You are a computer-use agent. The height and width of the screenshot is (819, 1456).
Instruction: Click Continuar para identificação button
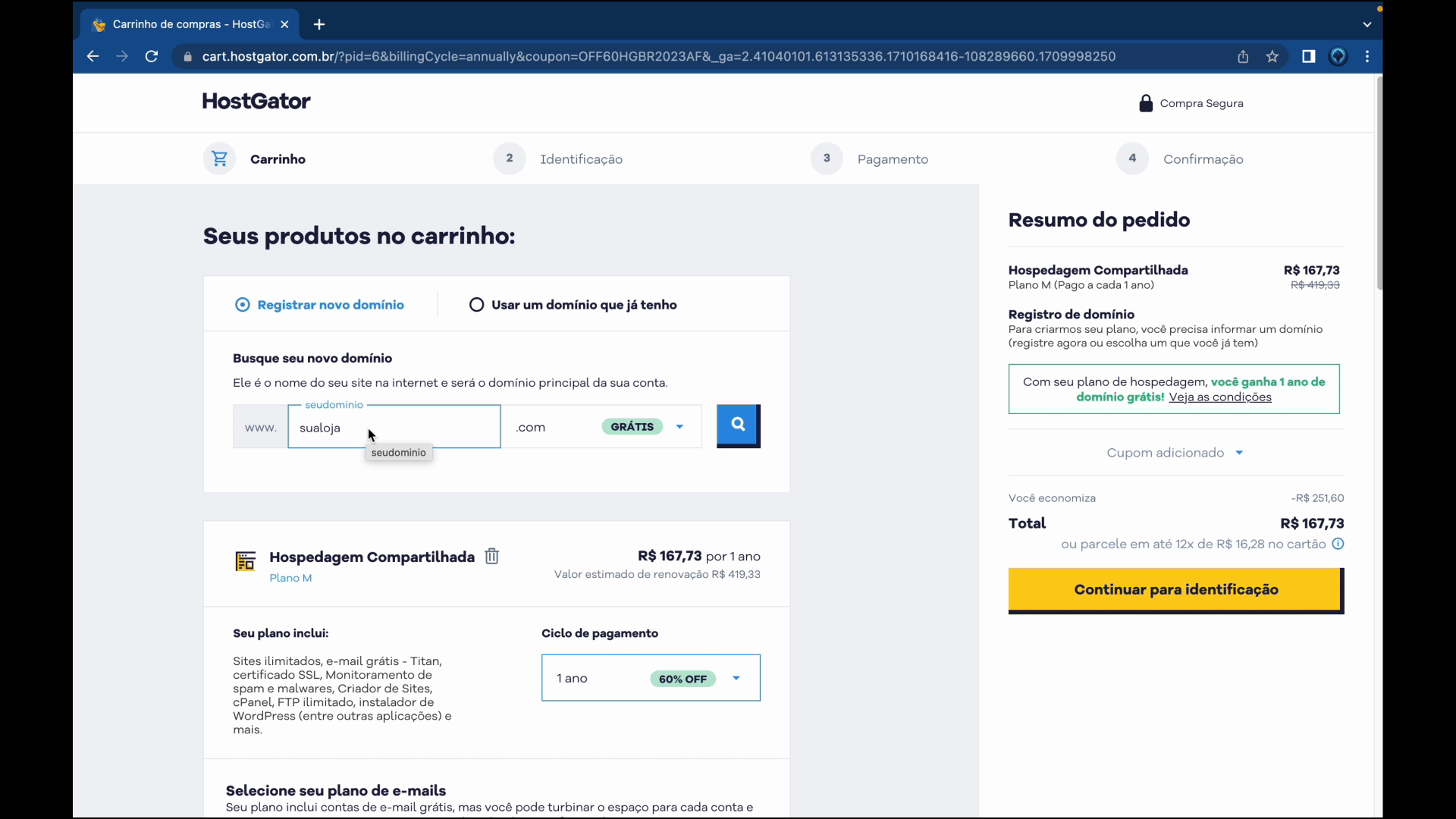click(x=1175, y=589)
